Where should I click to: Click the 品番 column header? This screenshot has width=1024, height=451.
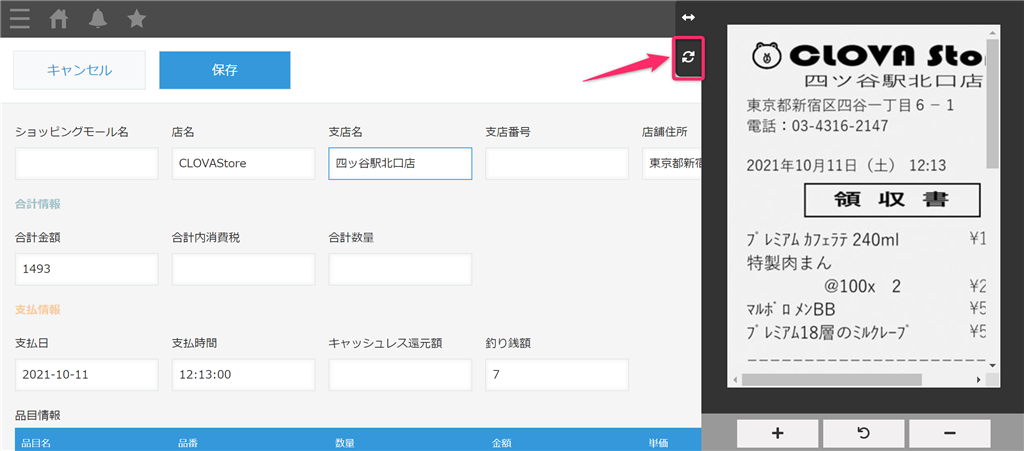tap(187, 443)
